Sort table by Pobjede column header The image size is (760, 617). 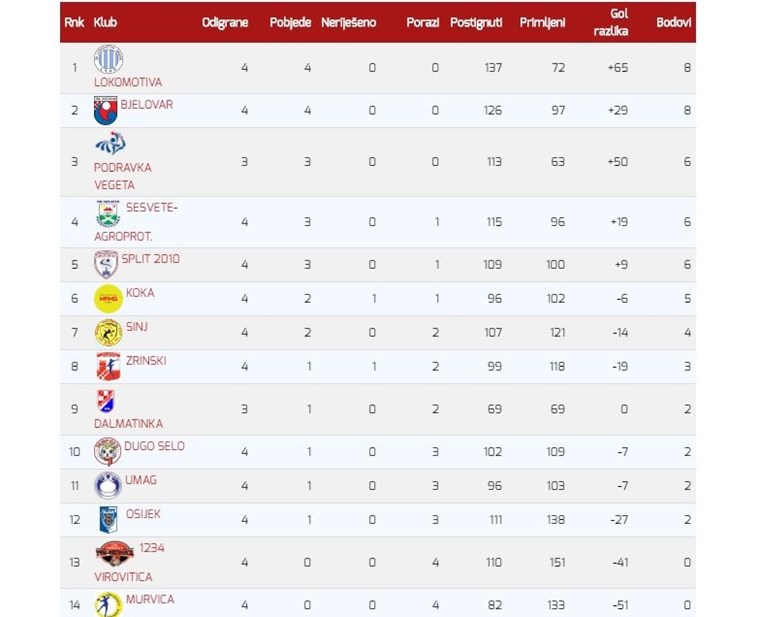pos(290,22)
